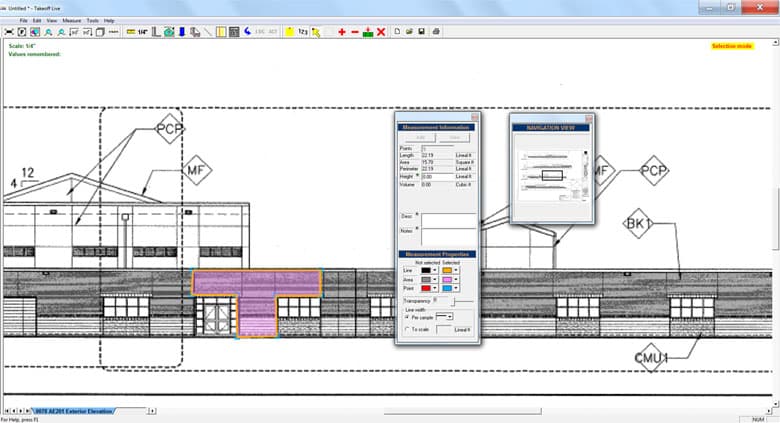Open the Area selected color dropdown

point(457,279)
